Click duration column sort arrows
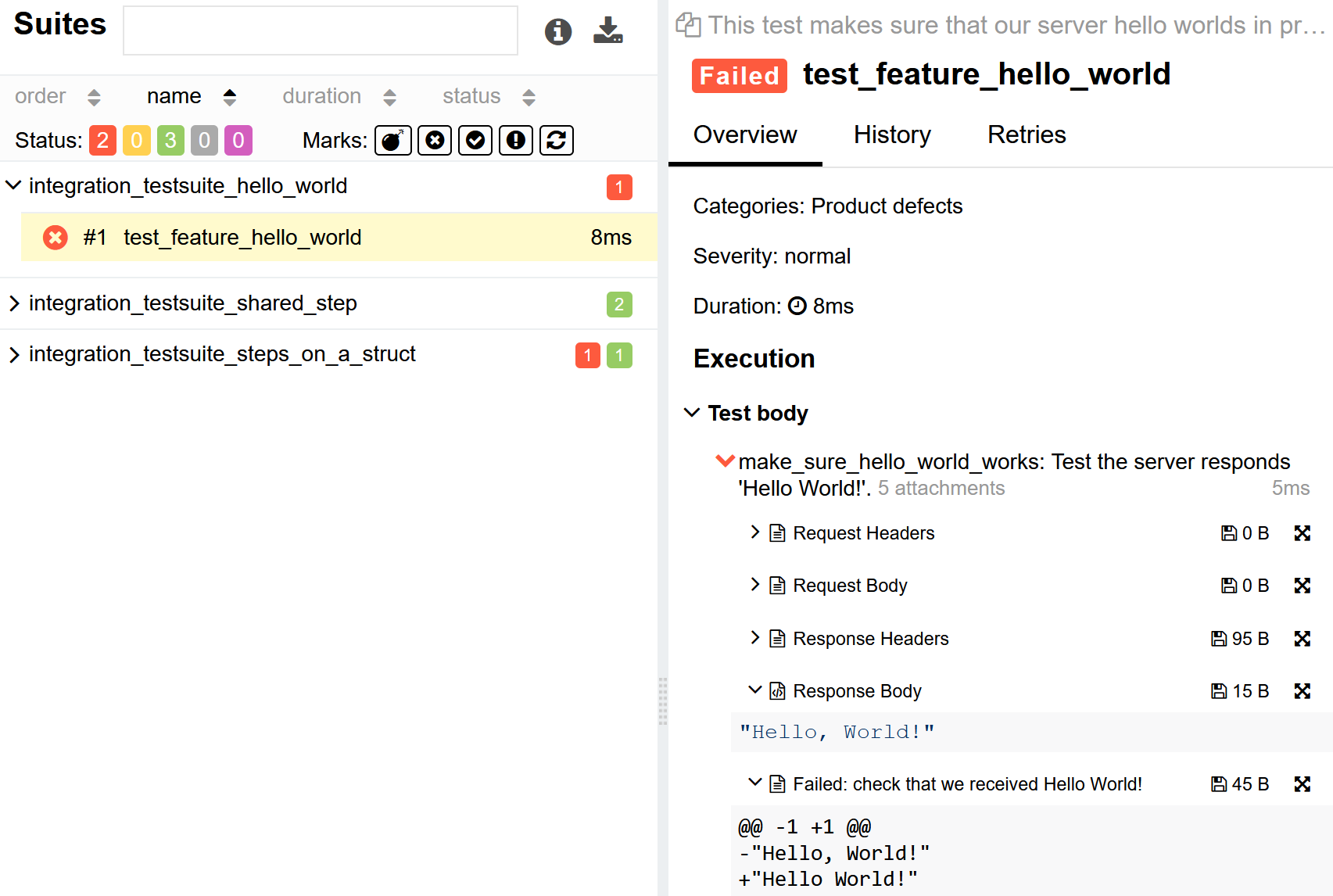This screenshot has width=1333, height=896. [x=389, y=97]
